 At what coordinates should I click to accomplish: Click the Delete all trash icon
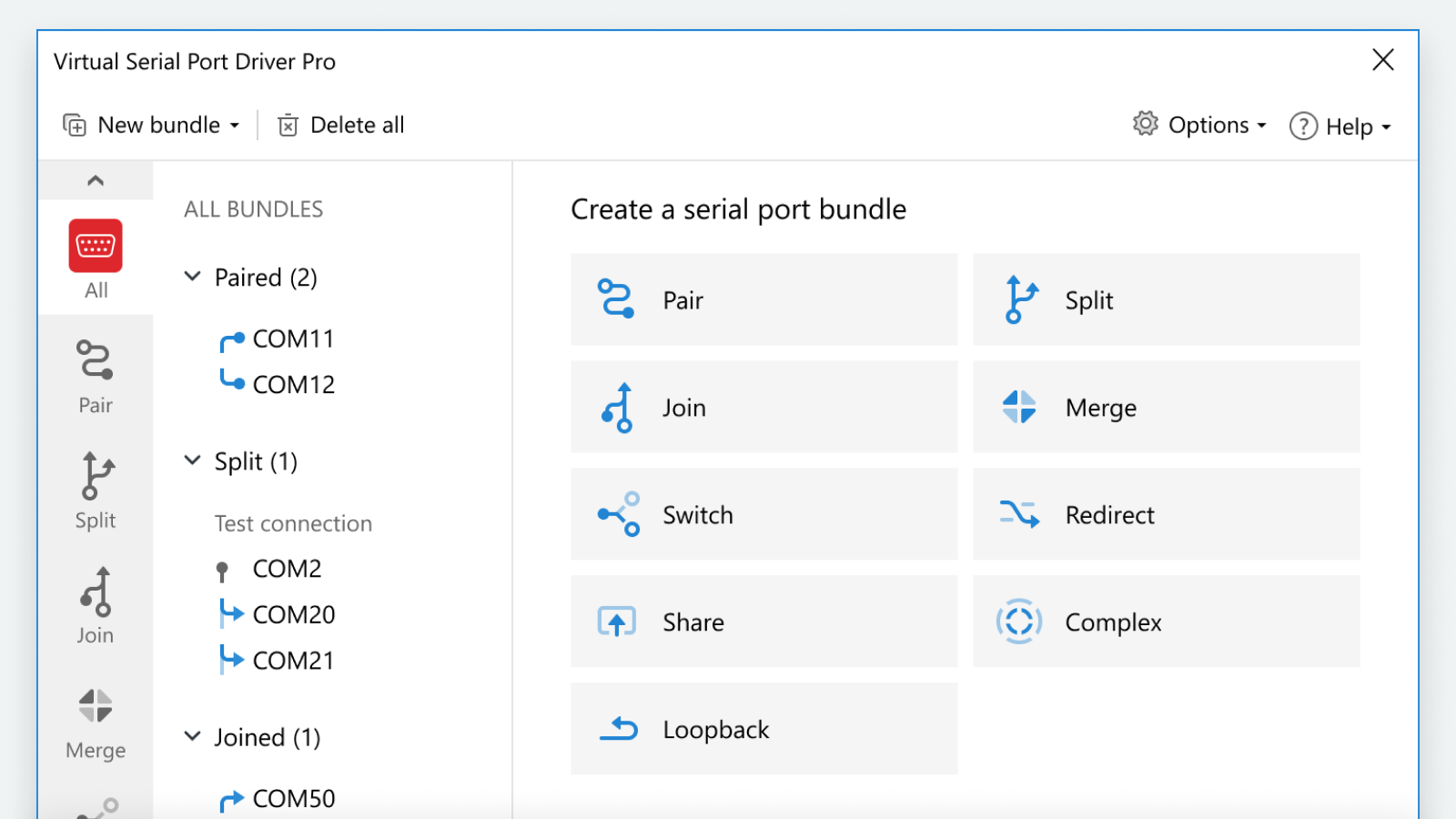tap(288, 126)
